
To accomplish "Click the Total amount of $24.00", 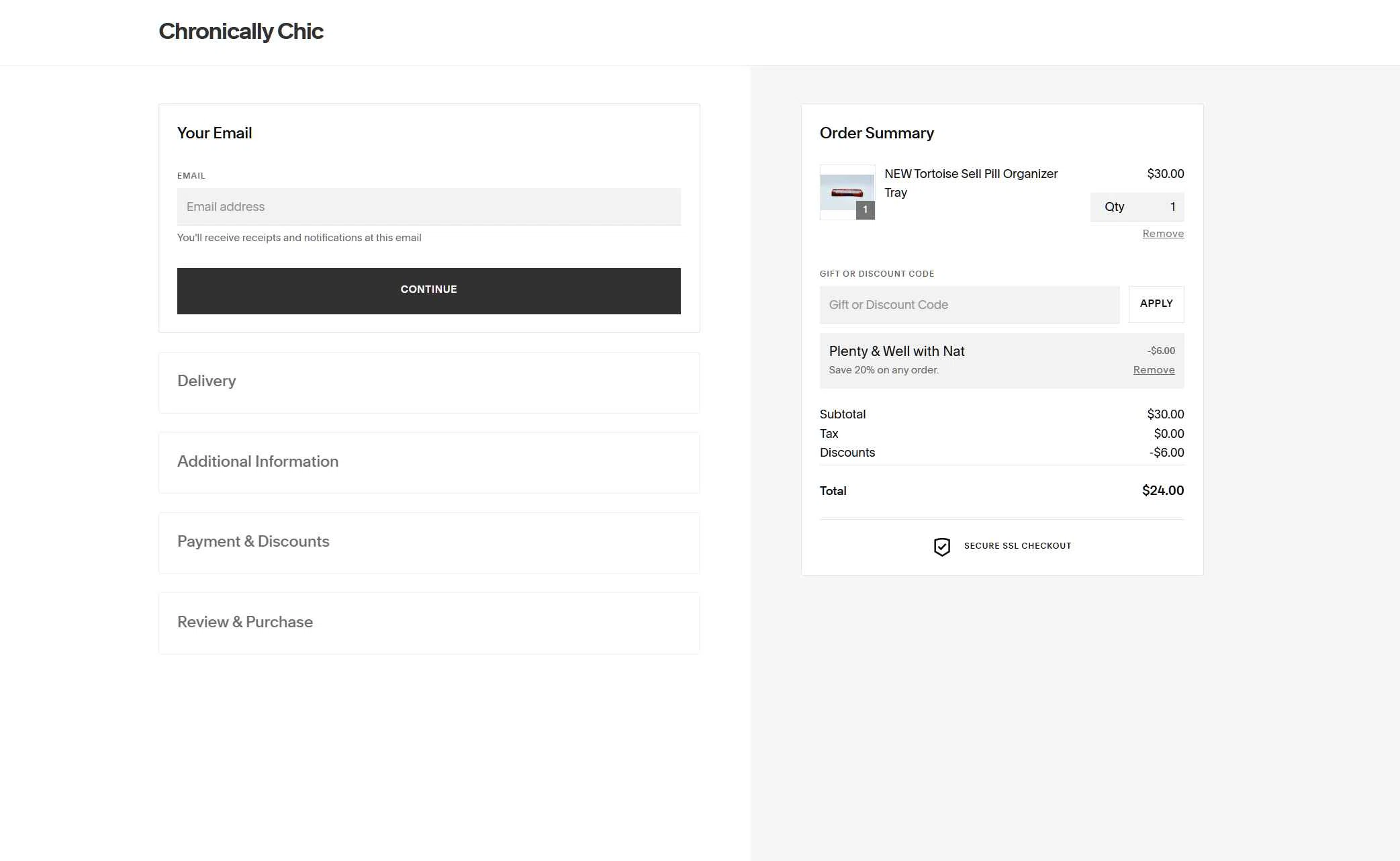I will point(1162,490).
